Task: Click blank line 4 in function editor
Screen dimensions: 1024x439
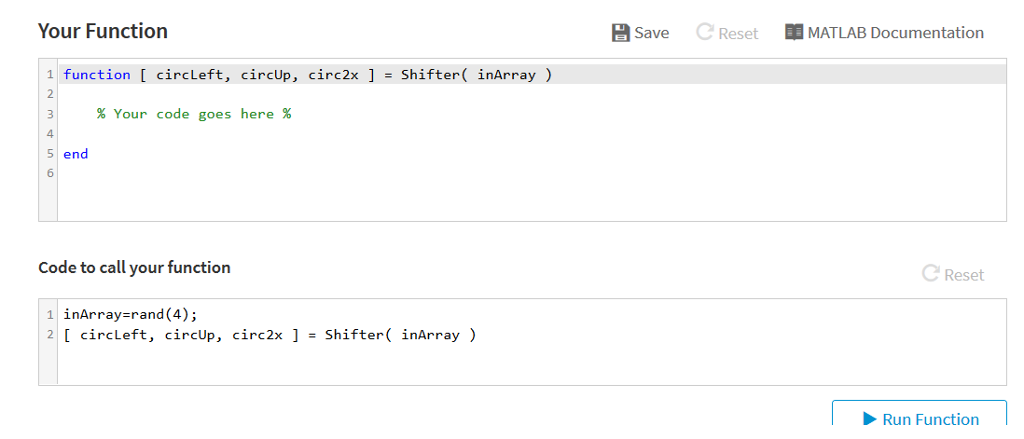Action: [532, 134]
